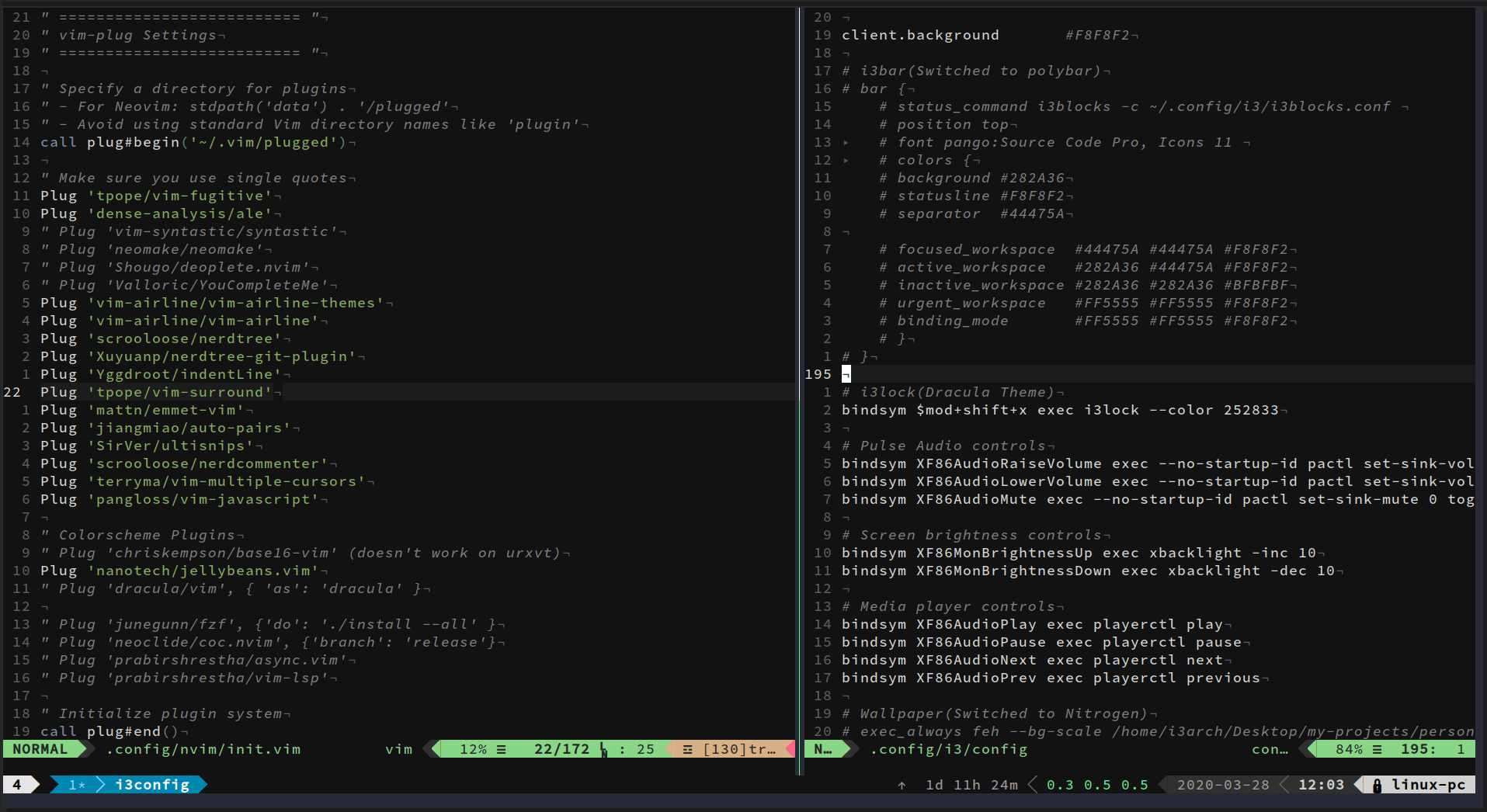This screenshot has height=812, width=1487.
Task: Click the line-count icon next to 12%
Action: [502, 750]
